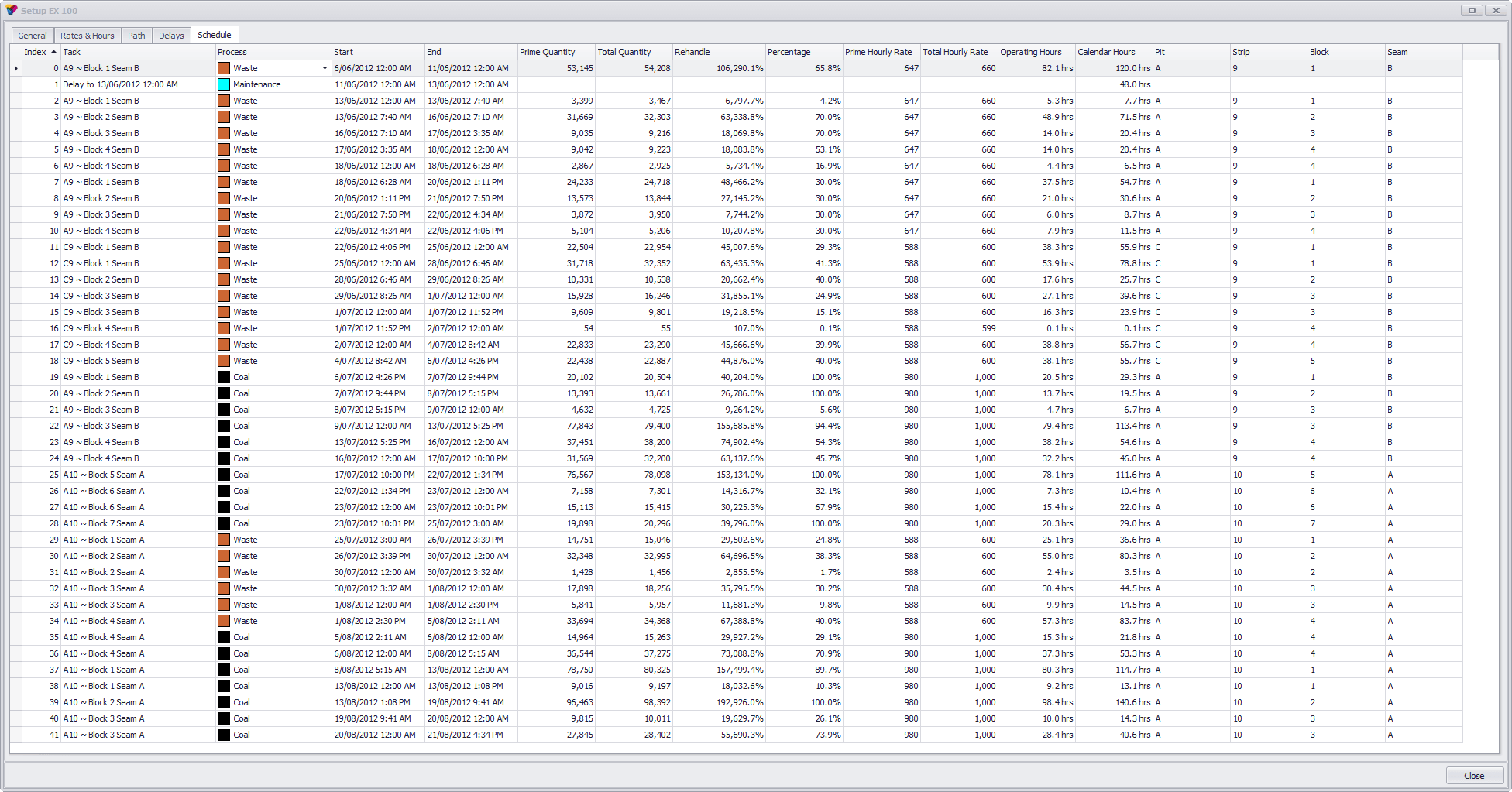This screenshot has width=1512, height=792.
Task: Select the Path tab
Action: pyautogui.click(x=136, y=36)
